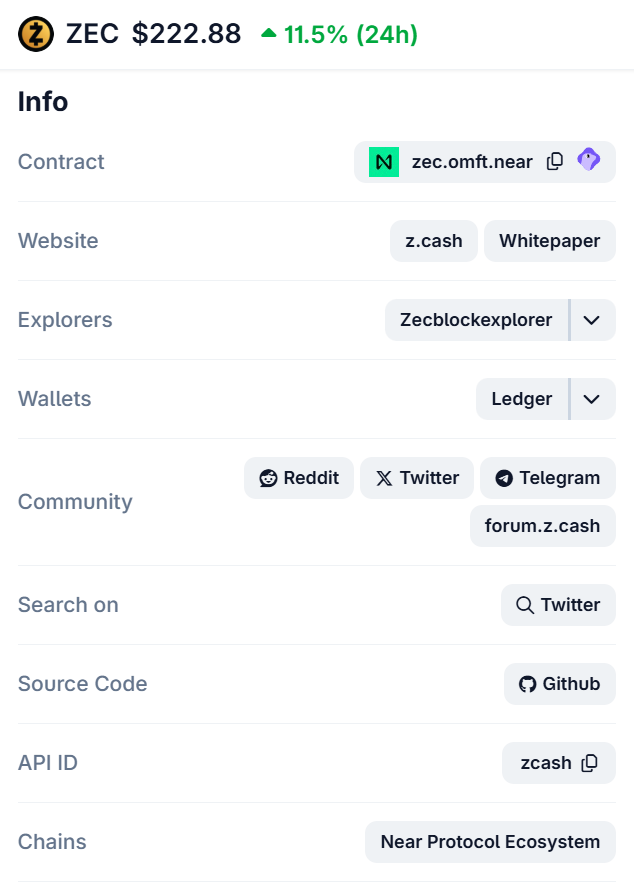Select the Ledger wallet button
Image resolution: width=634 pixels, height=885 pixels.
click(522, 399)
